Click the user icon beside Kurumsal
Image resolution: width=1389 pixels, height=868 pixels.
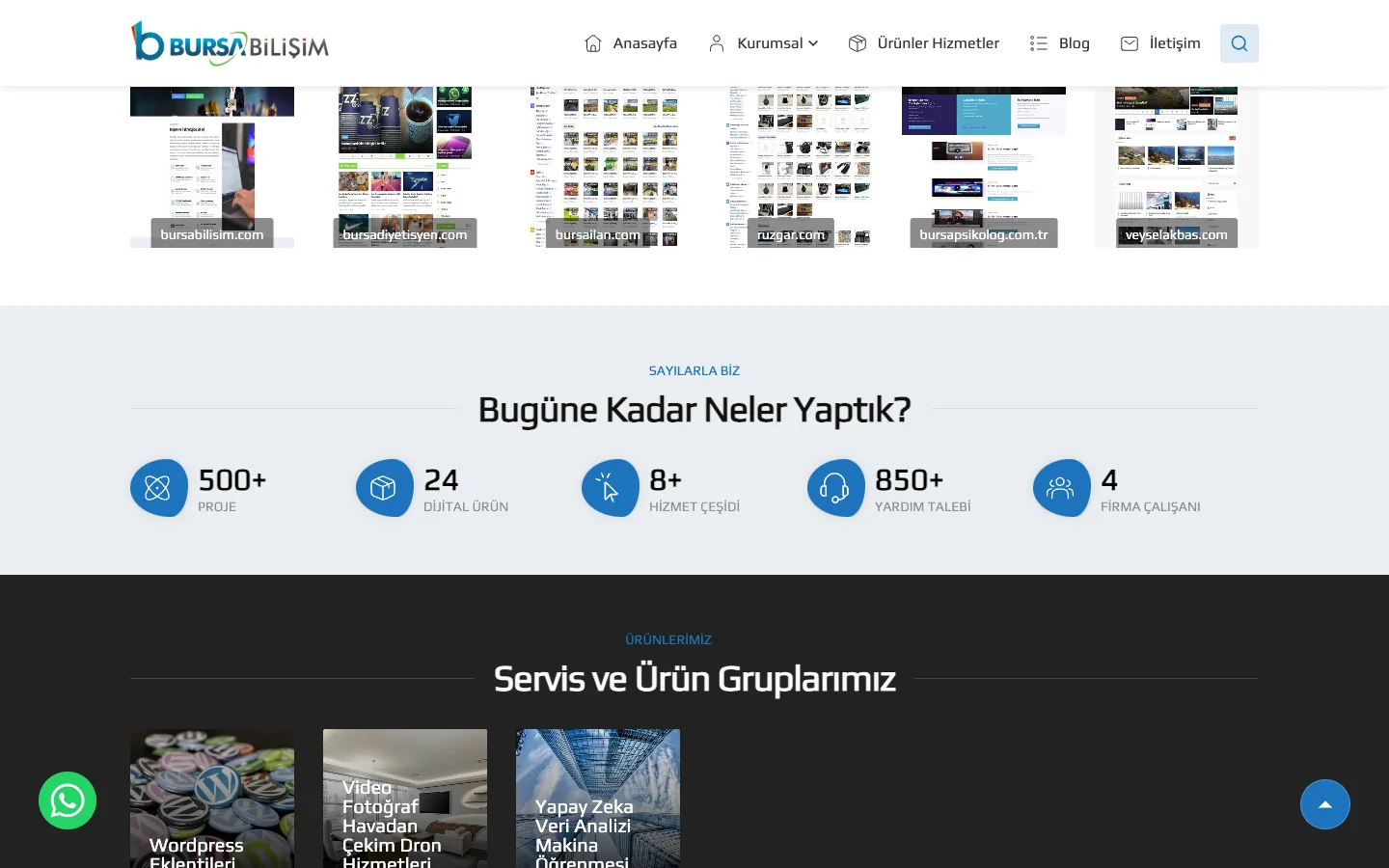pos(717,43)
